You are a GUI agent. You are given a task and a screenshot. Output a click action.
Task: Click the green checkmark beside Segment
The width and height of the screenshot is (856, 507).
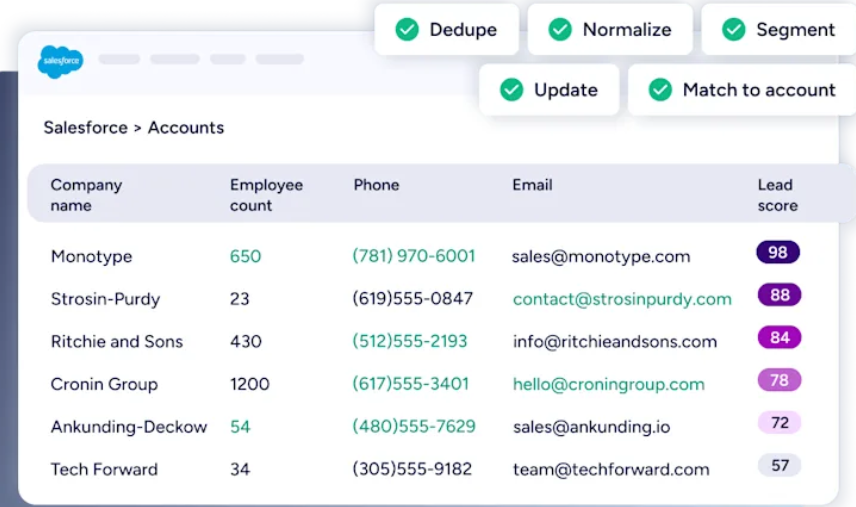pos(734,29)
